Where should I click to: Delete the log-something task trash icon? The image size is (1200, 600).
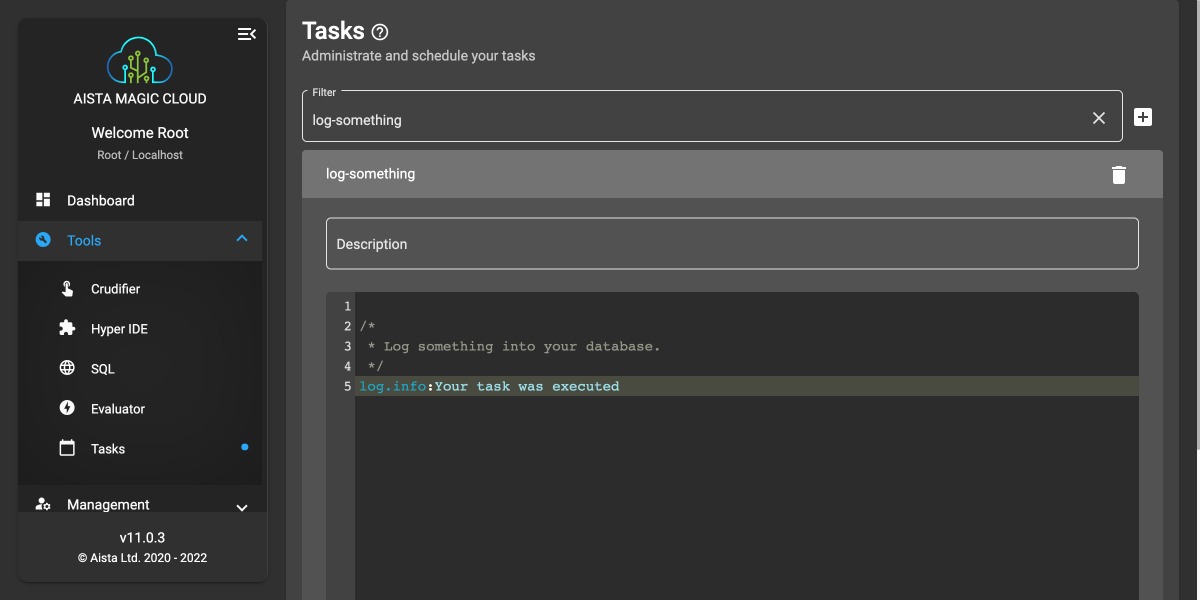coord(1119,175)
